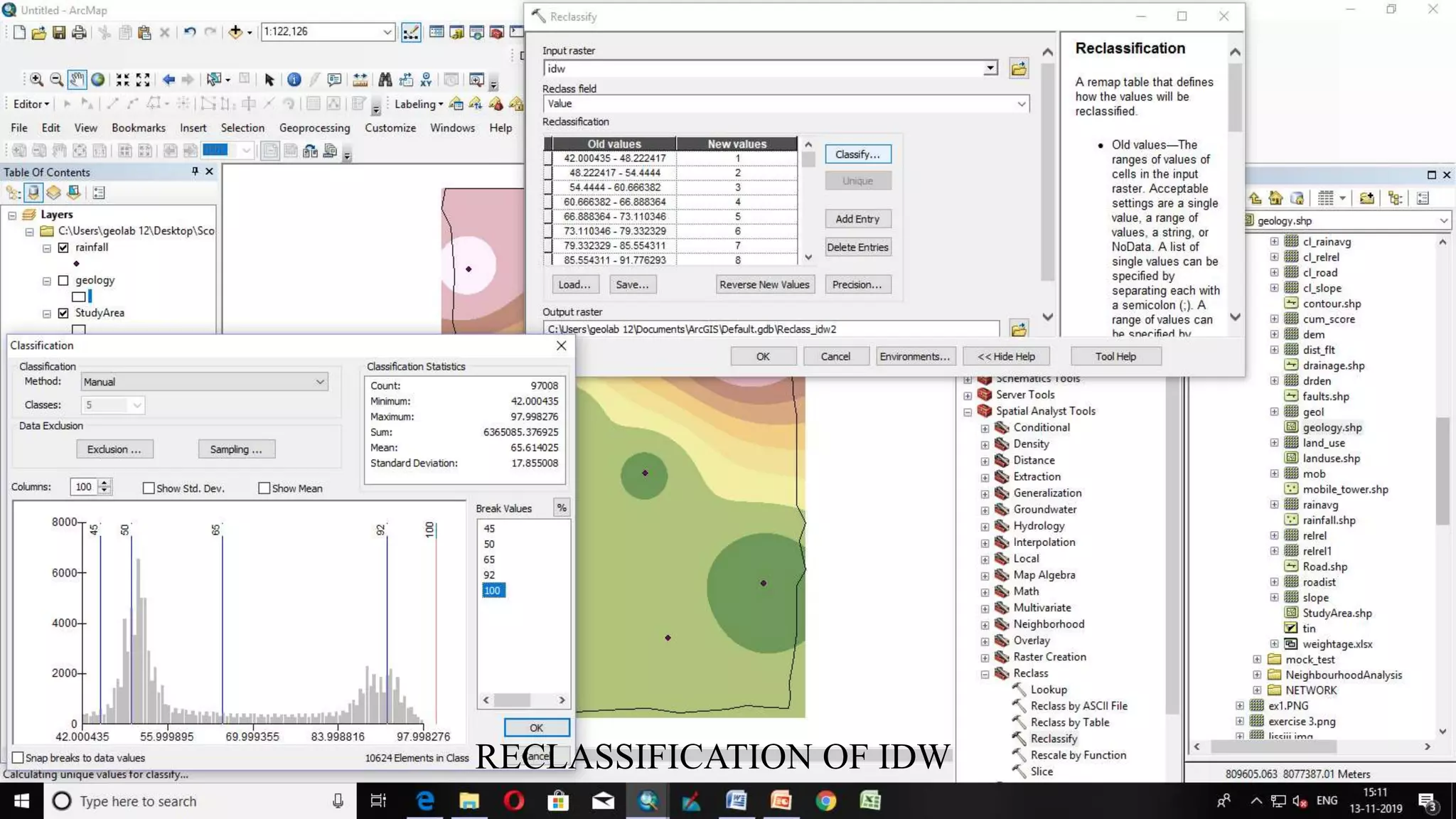Viewport: 1456px width, 819px height.
Task: Browse for input raster folder icon
Action: point(1019,68)
